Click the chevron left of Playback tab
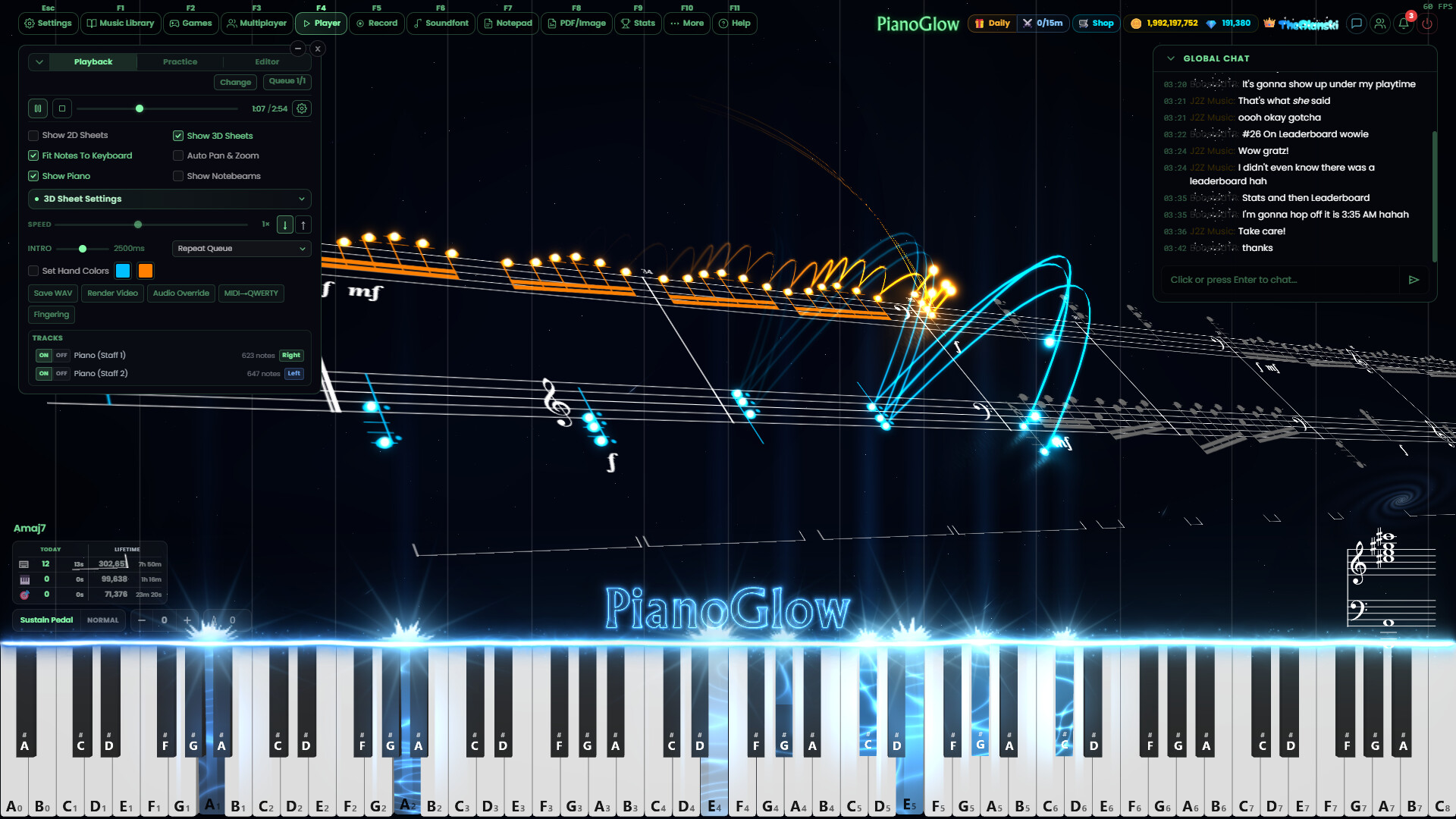This screenshot has height=819, width=1456. pyautogui.click(x=39, y=62)
